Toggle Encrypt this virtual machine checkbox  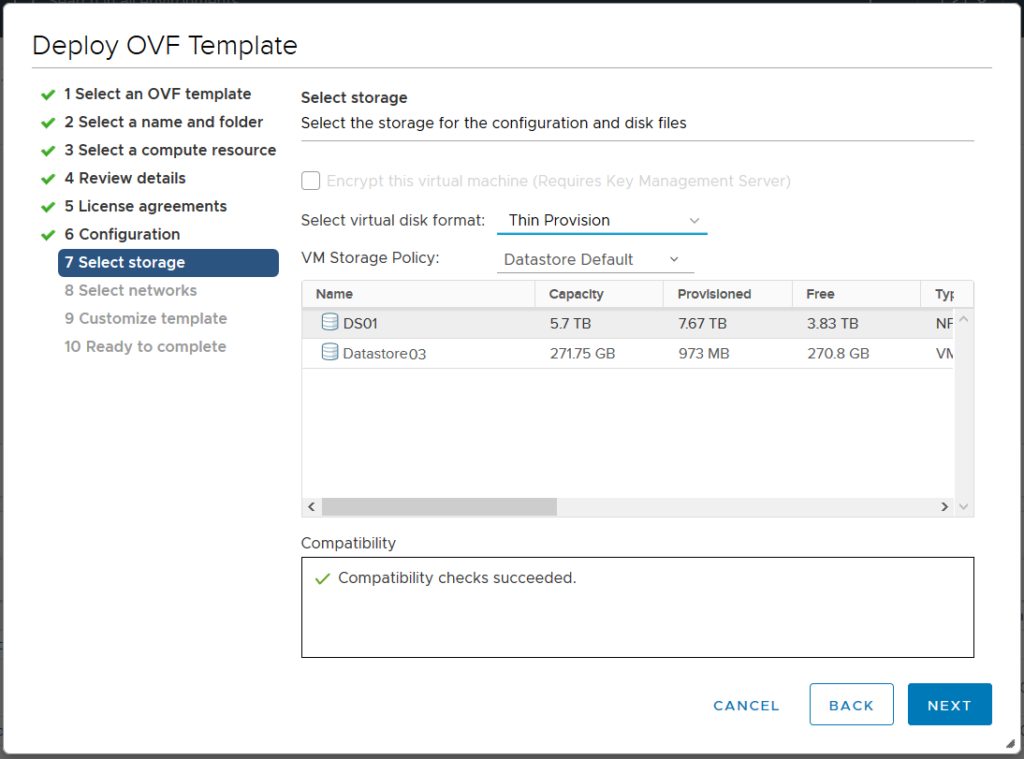click(311, 181)
